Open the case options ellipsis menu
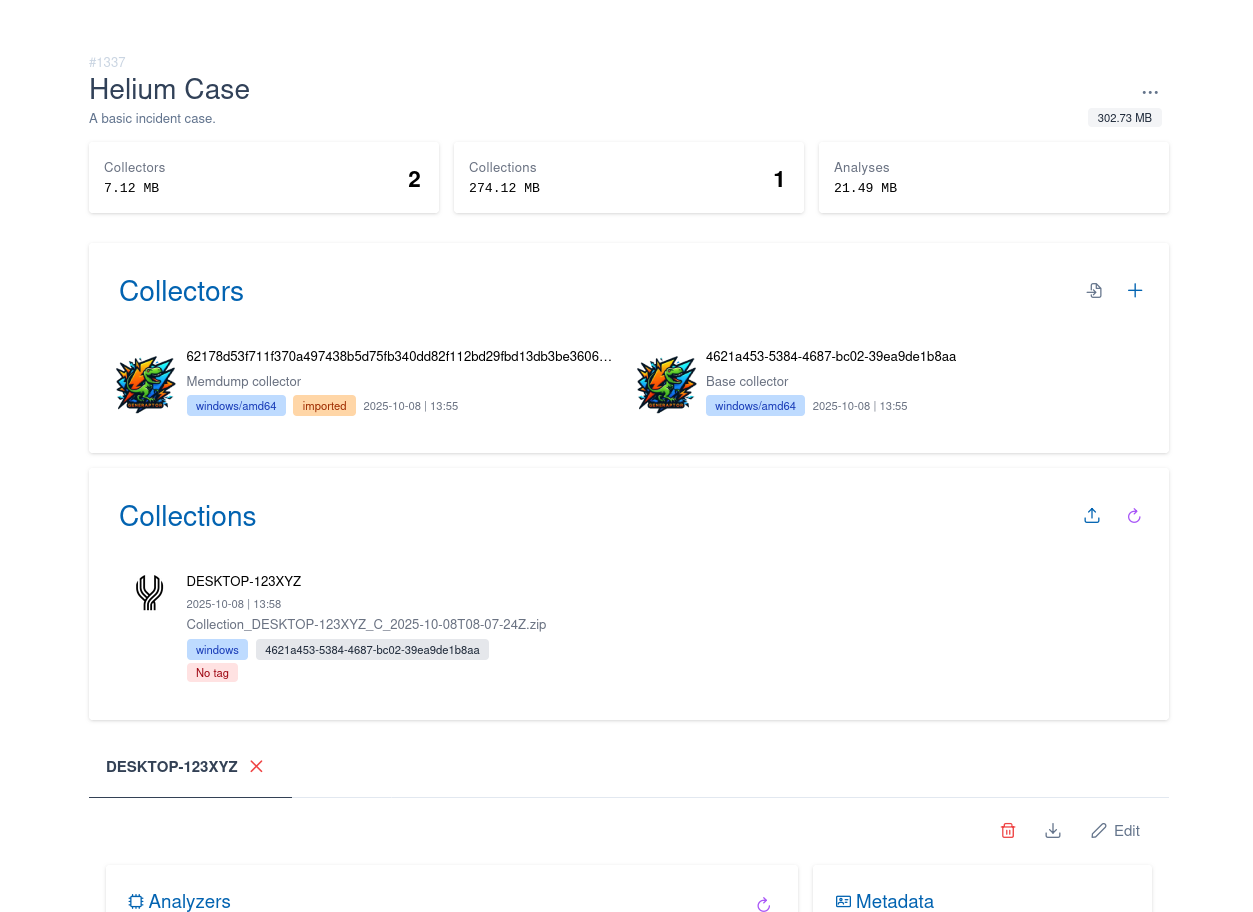Image resolution: width=1253 pixels, height=912 pixels. [1150, 92]
